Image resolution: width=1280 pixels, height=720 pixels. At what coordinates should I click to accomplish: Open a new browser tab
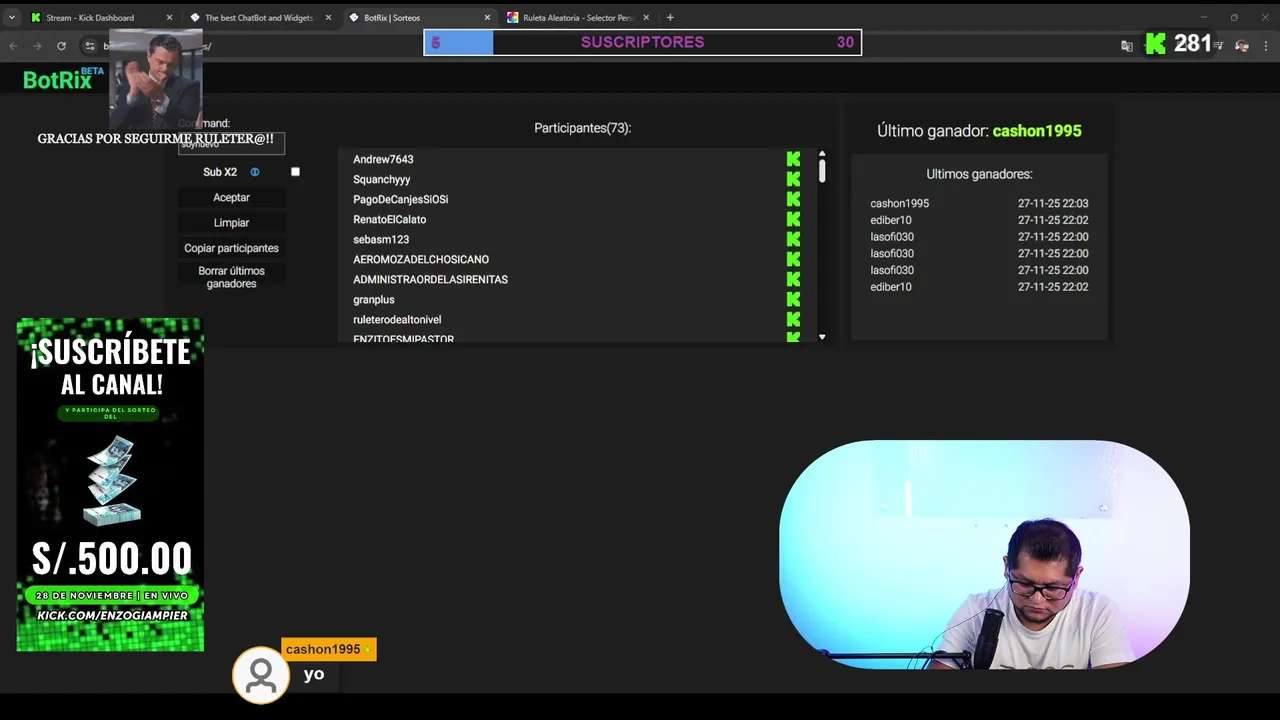click(x=670, y=17)
